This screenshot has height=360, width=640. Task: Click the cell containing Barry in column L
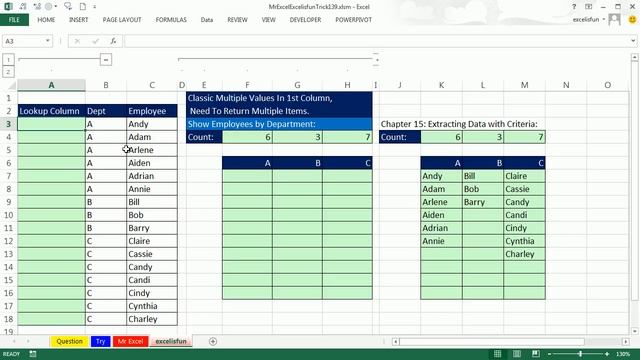[483, 202]
